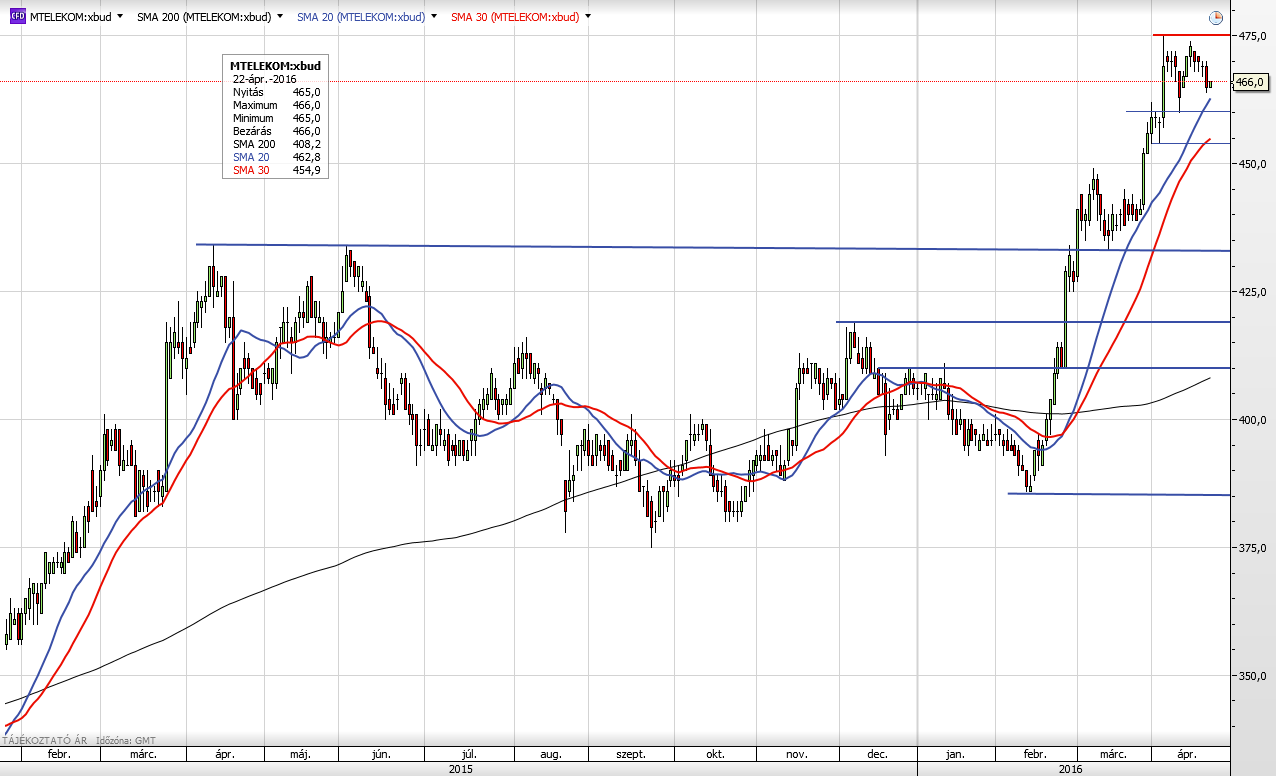Open the clock icon at top right

click(1215, 18)
